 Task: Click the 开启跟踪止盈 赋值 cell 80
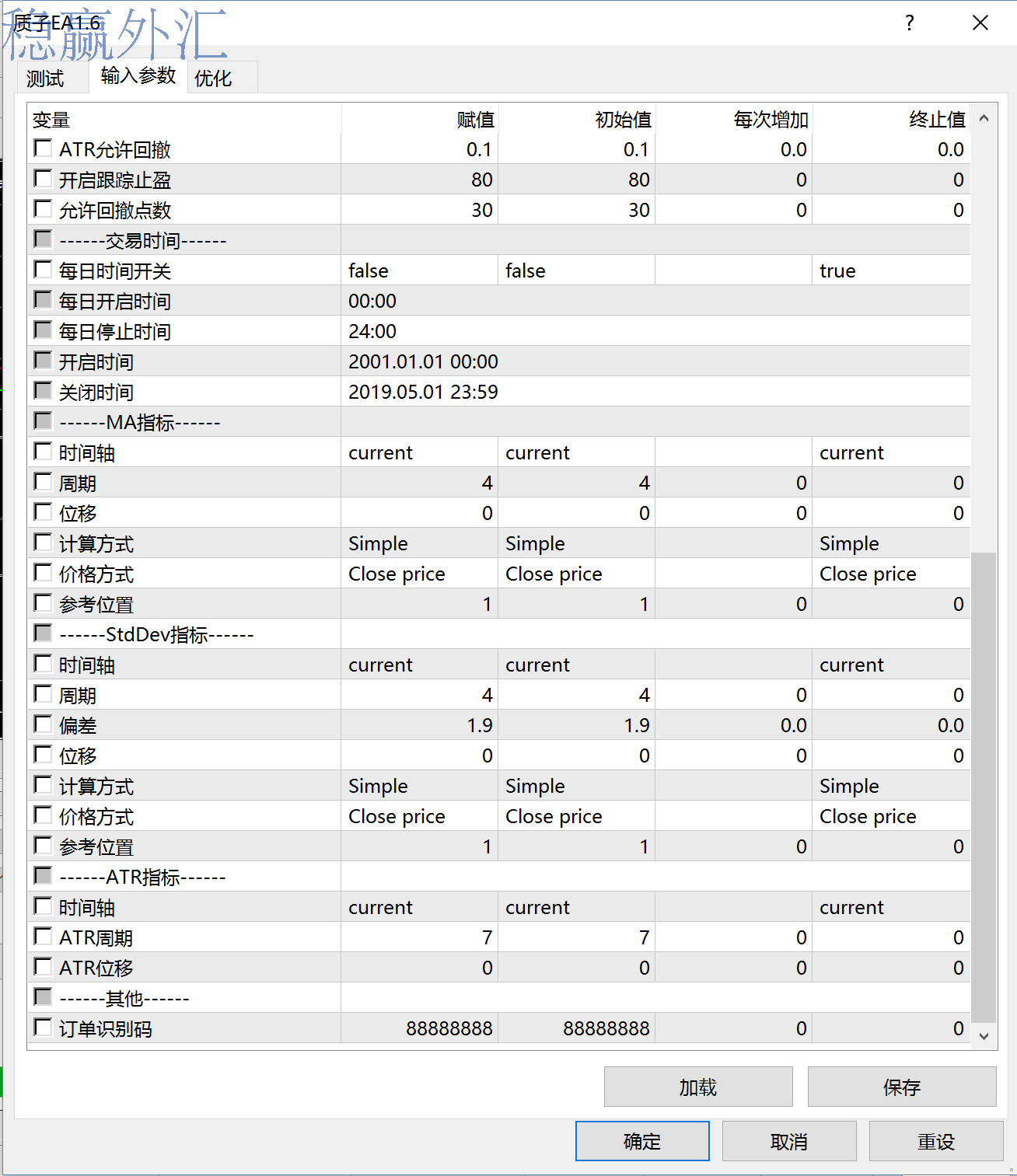click(420, 180)
